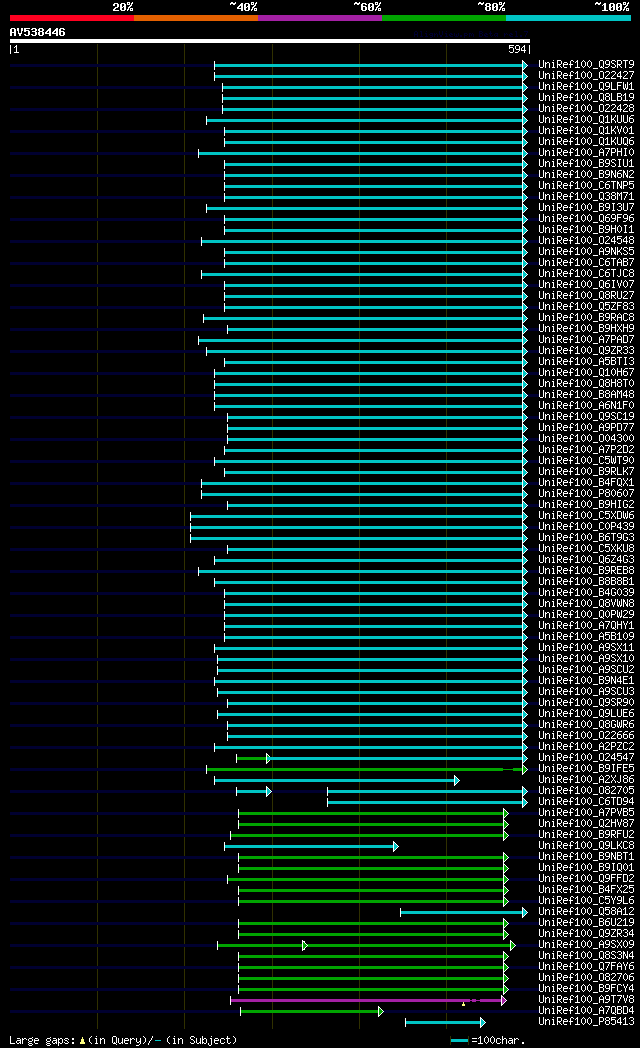Image resolution: width=640 pixels, height=1048 pixels.
Task: Select hit label UniRef100_A9SX09
Action: tap(587, 945)
